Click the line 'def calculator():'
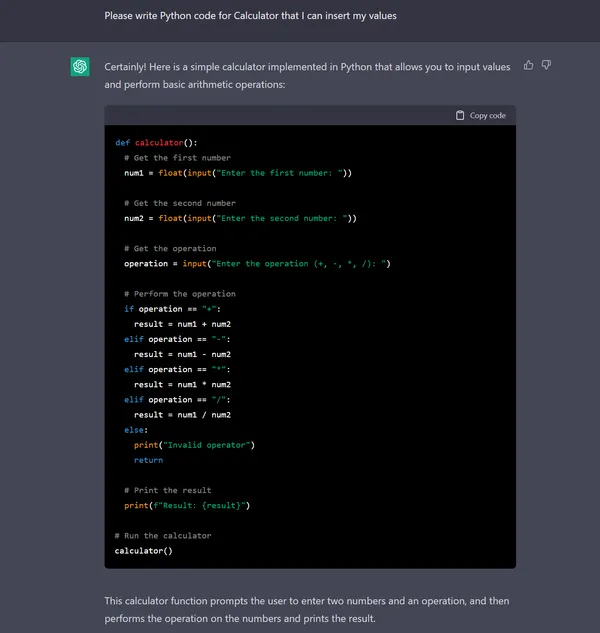This screenshot has height=633, width=600. click(x=156, y=143)
